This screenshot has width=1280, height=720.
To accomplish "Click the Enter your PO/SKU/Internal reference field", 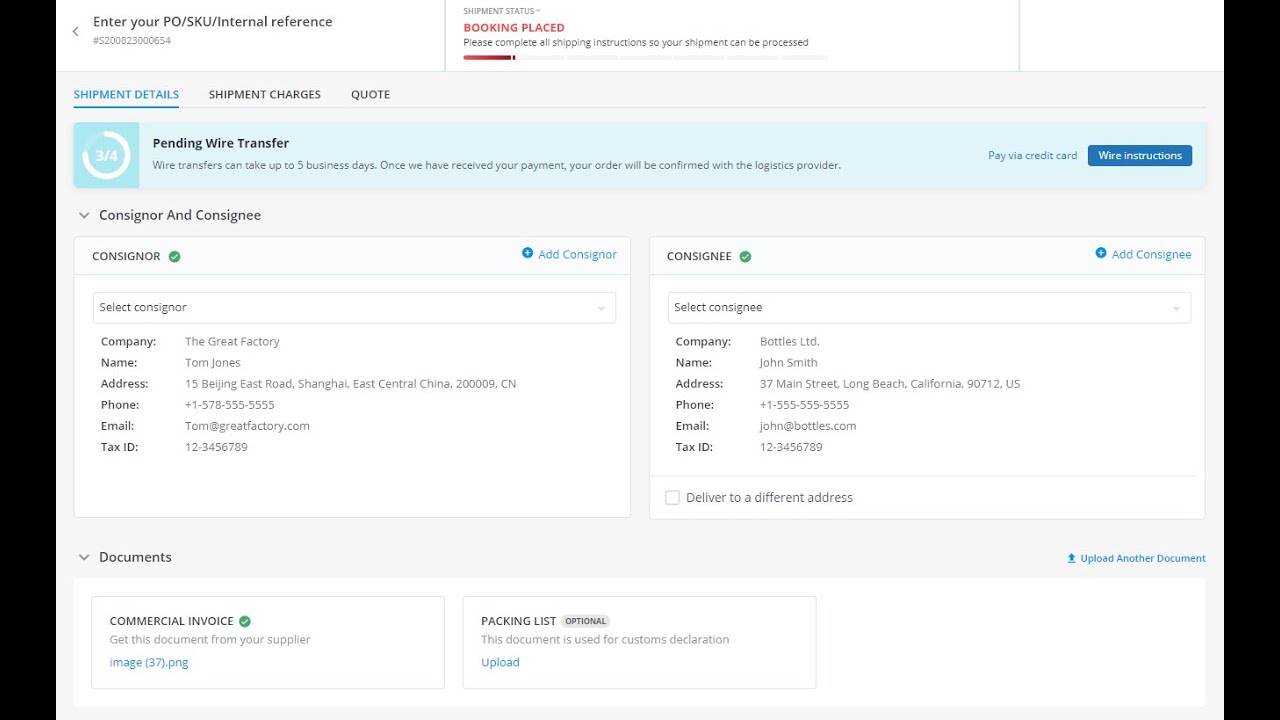I will point(213,22).
